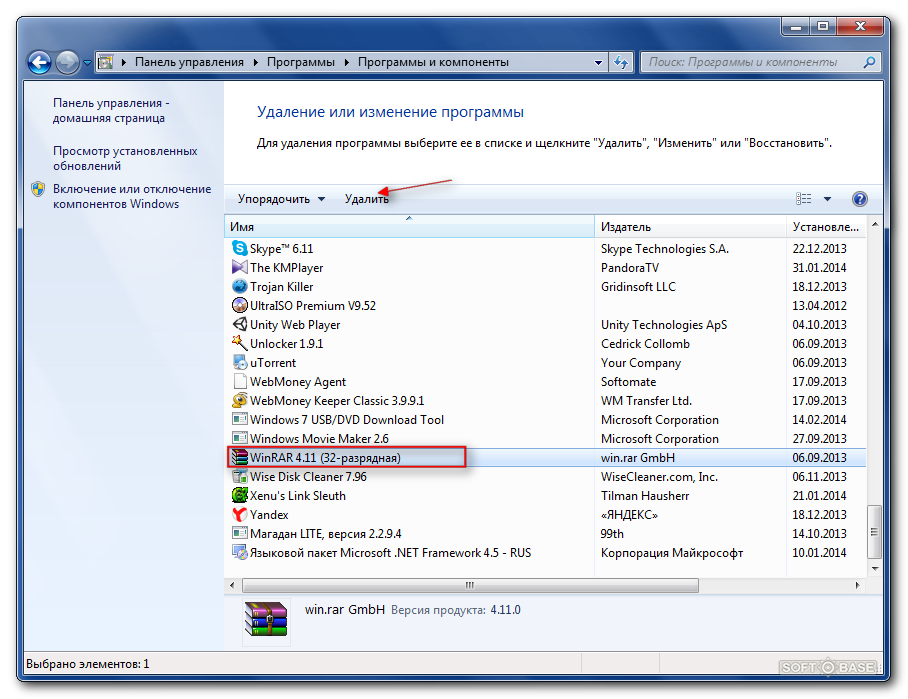
Task: Click the Xenu's Link Sleuth icon
Action: tap(239, 496)
